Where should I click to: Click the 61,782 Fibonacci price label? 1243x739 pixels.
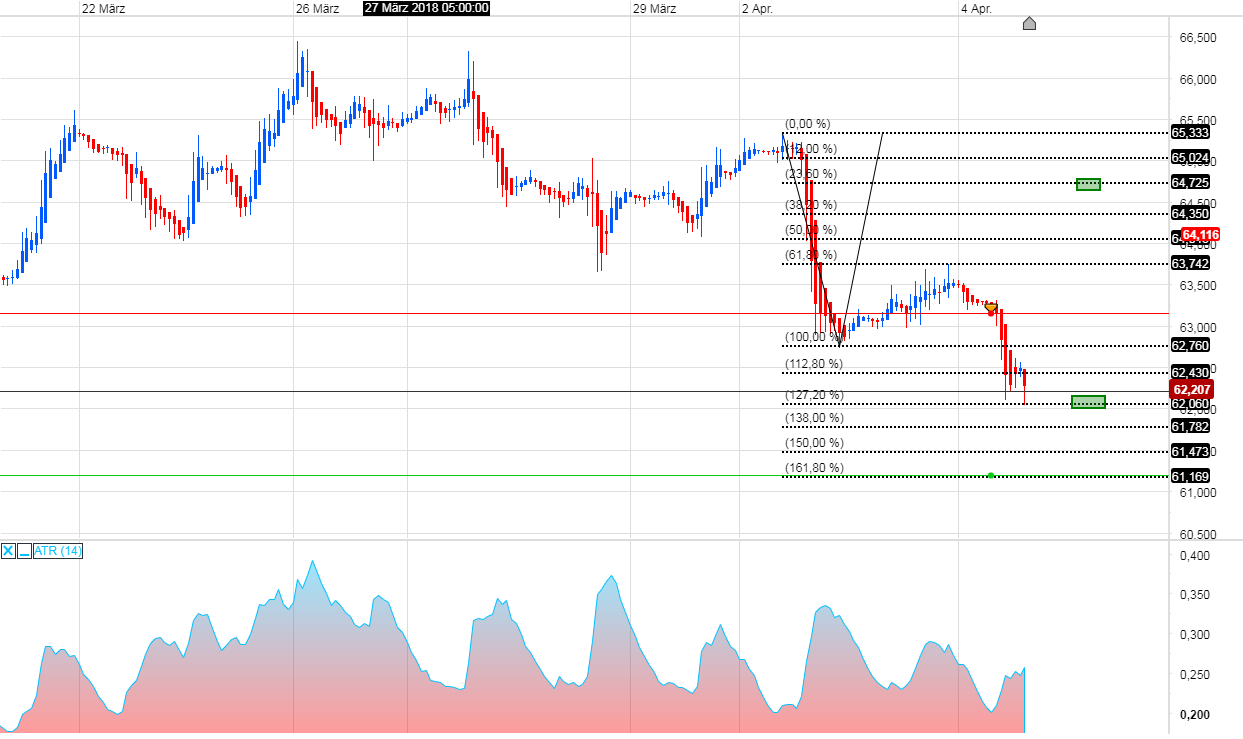pyautogui.click(x=1190, y=427)
